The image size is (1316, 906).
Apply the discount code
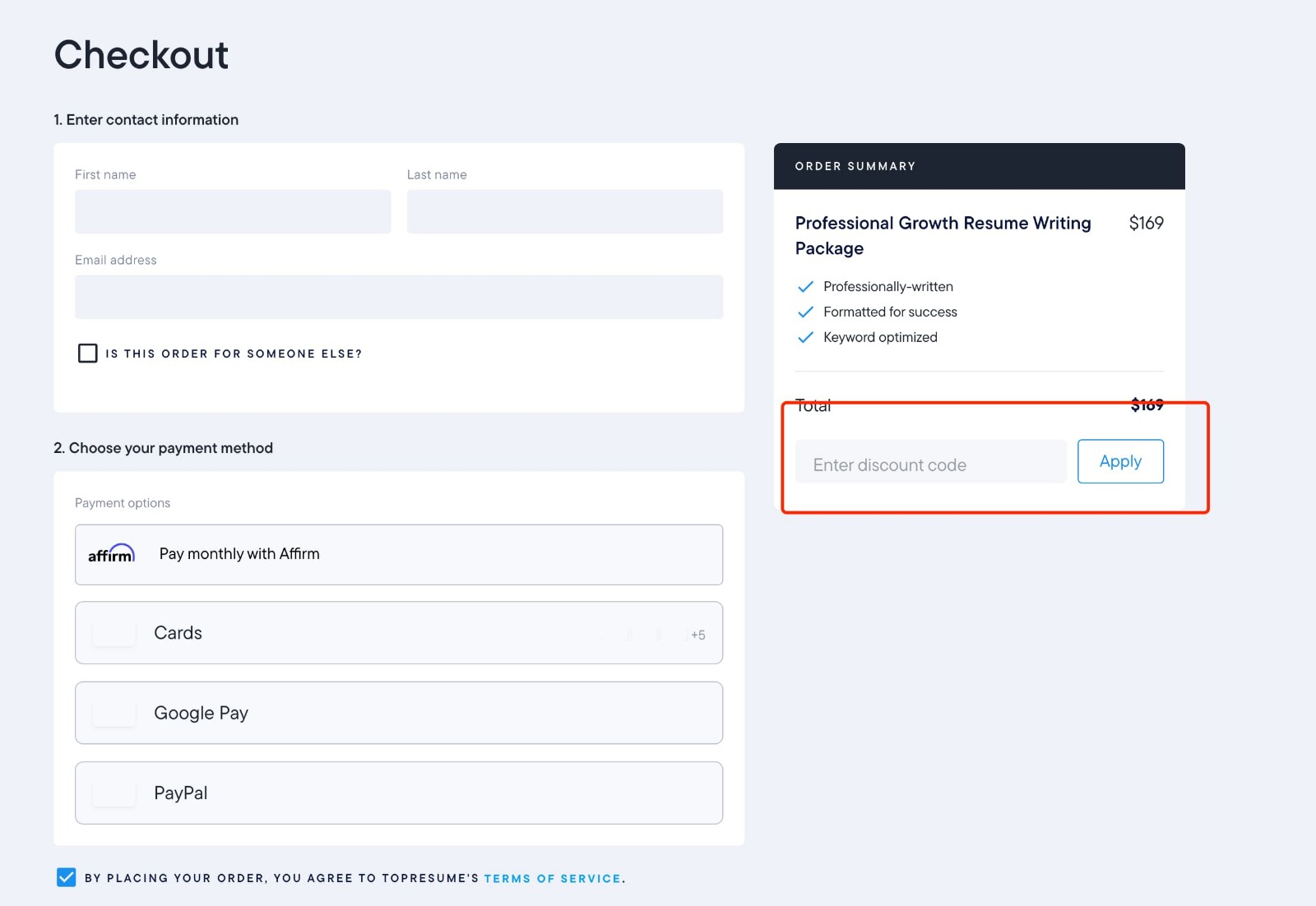(1120, 461)
